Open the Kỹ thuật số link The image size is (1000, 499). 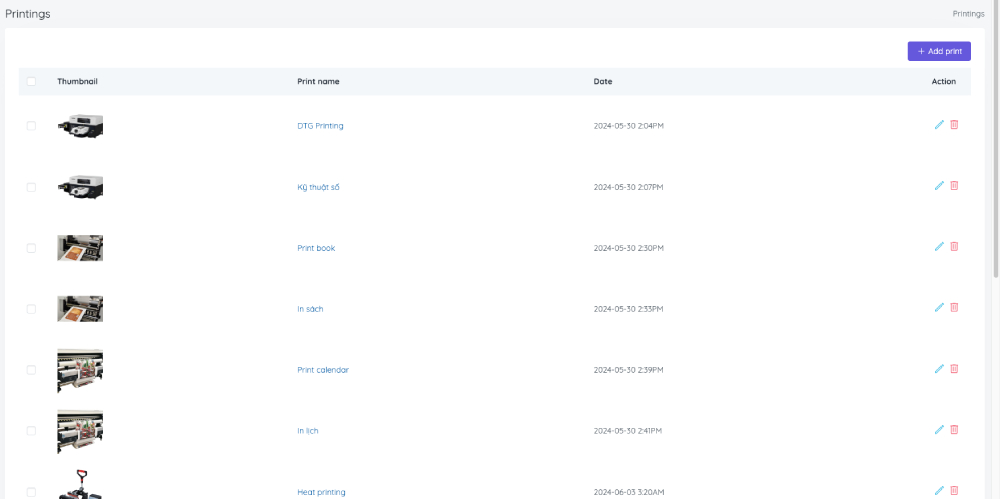(x=318, y=187)
